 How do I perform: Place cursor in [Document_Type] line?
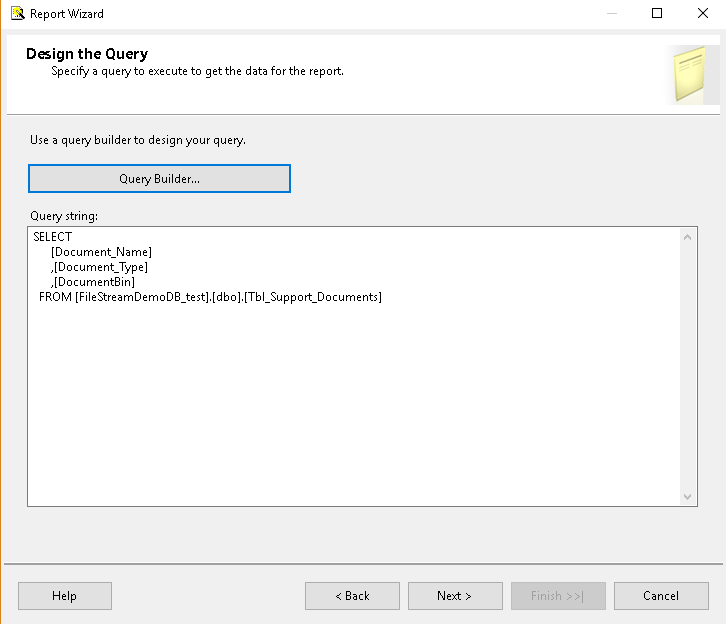point(100,267)
